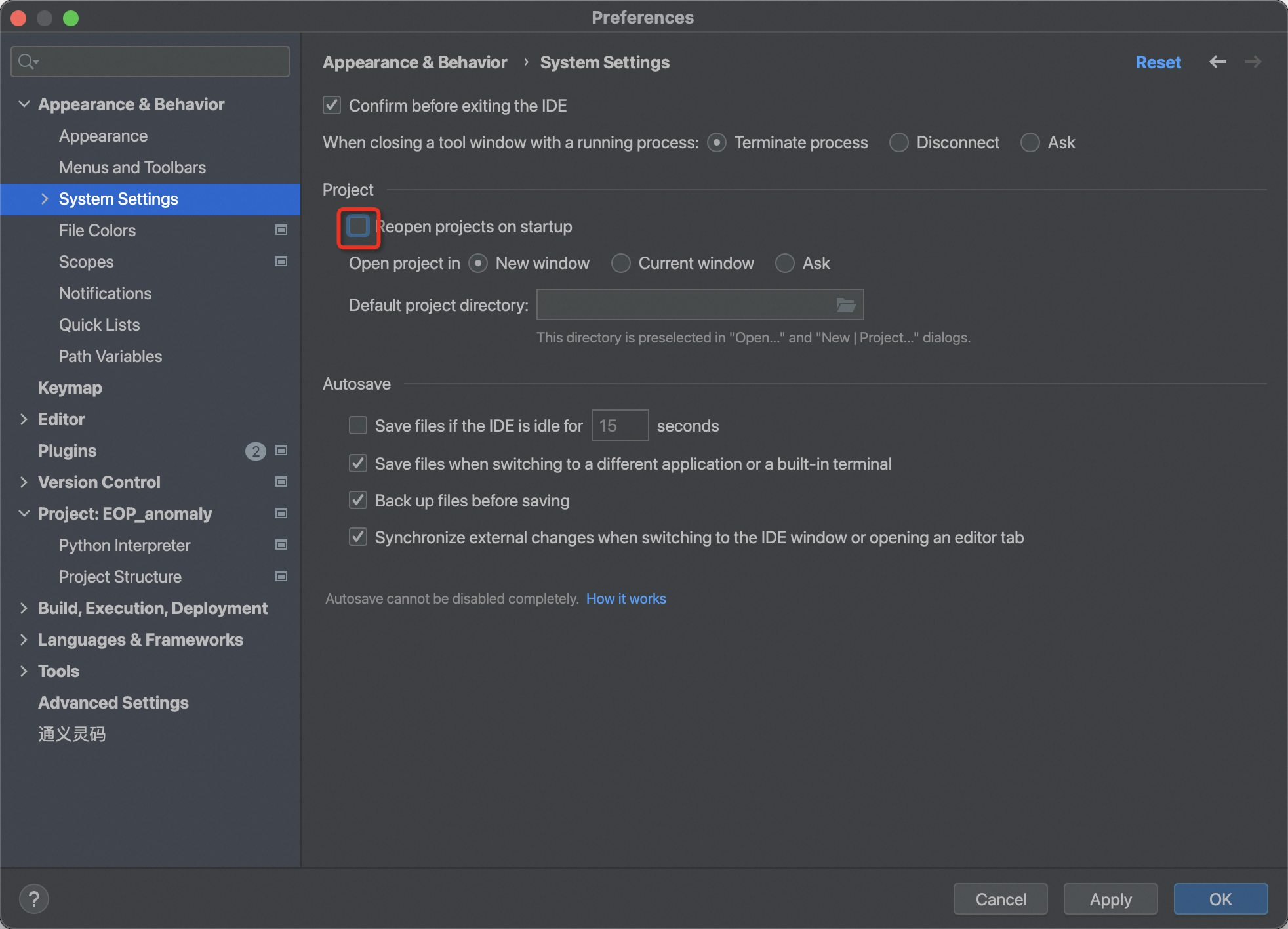The height and width of the screenshot is (929, 1288).
Task: Open the Keymap settings page
Action: 70,388
